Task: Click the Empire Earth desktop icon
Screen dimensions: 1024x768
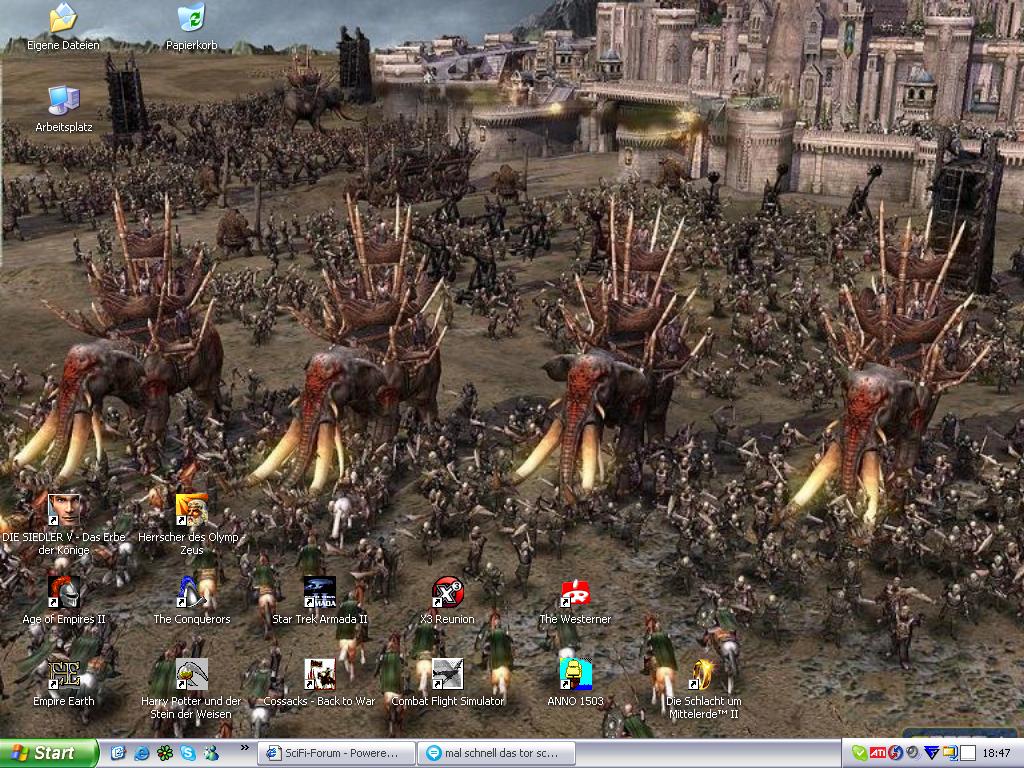Action: (x=63, y=674)
